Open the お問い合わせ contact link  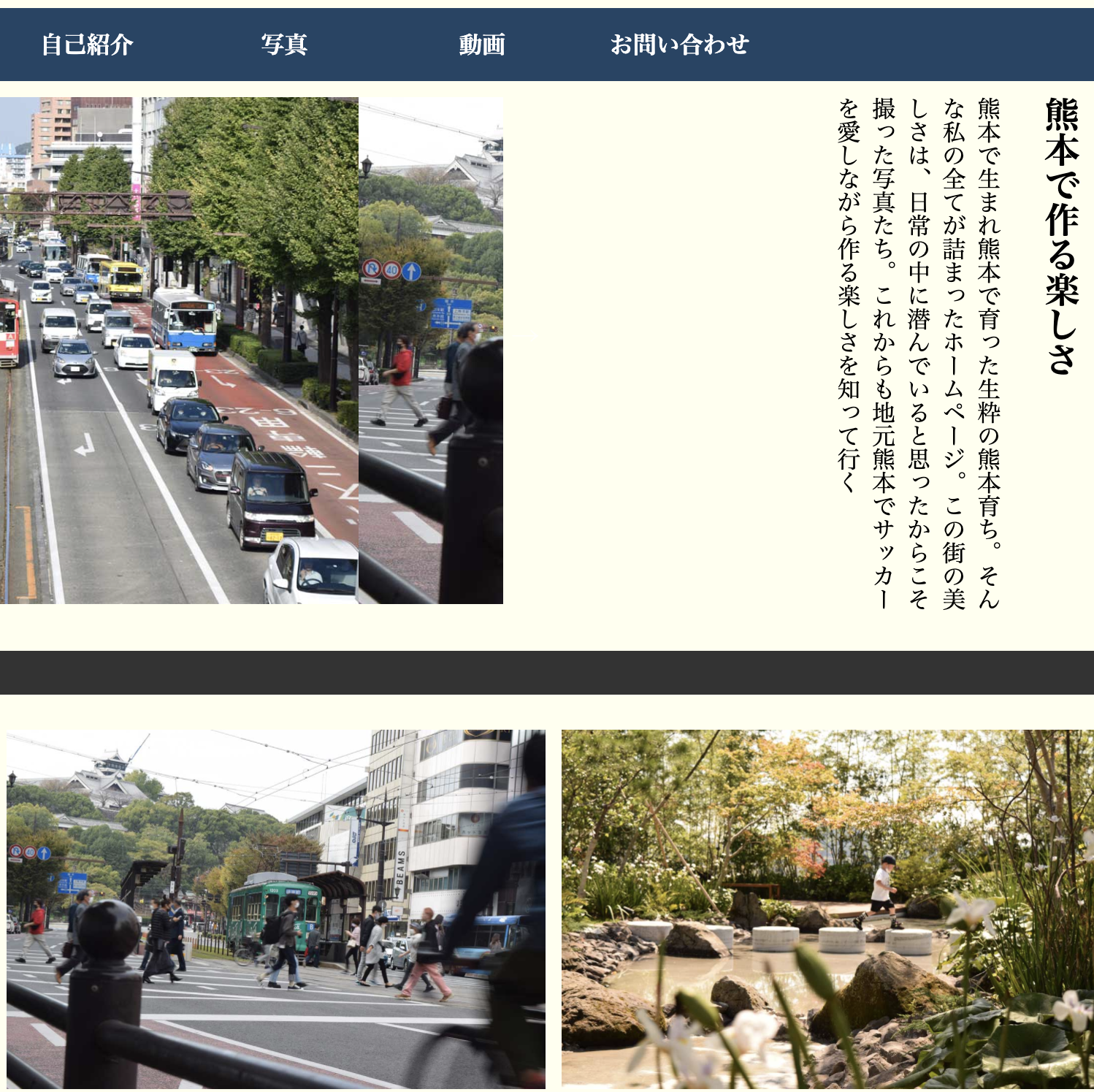coord(679,45)
